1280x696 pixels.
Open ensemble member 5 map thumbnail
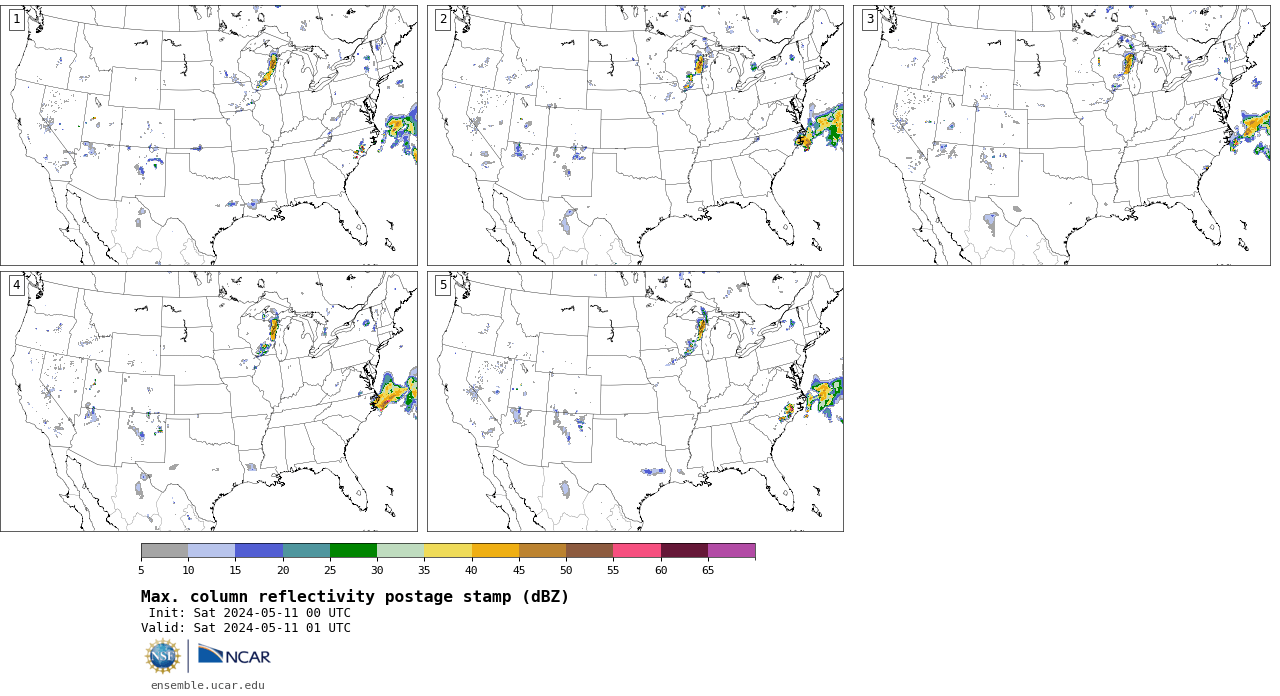[x=635, y=401]
